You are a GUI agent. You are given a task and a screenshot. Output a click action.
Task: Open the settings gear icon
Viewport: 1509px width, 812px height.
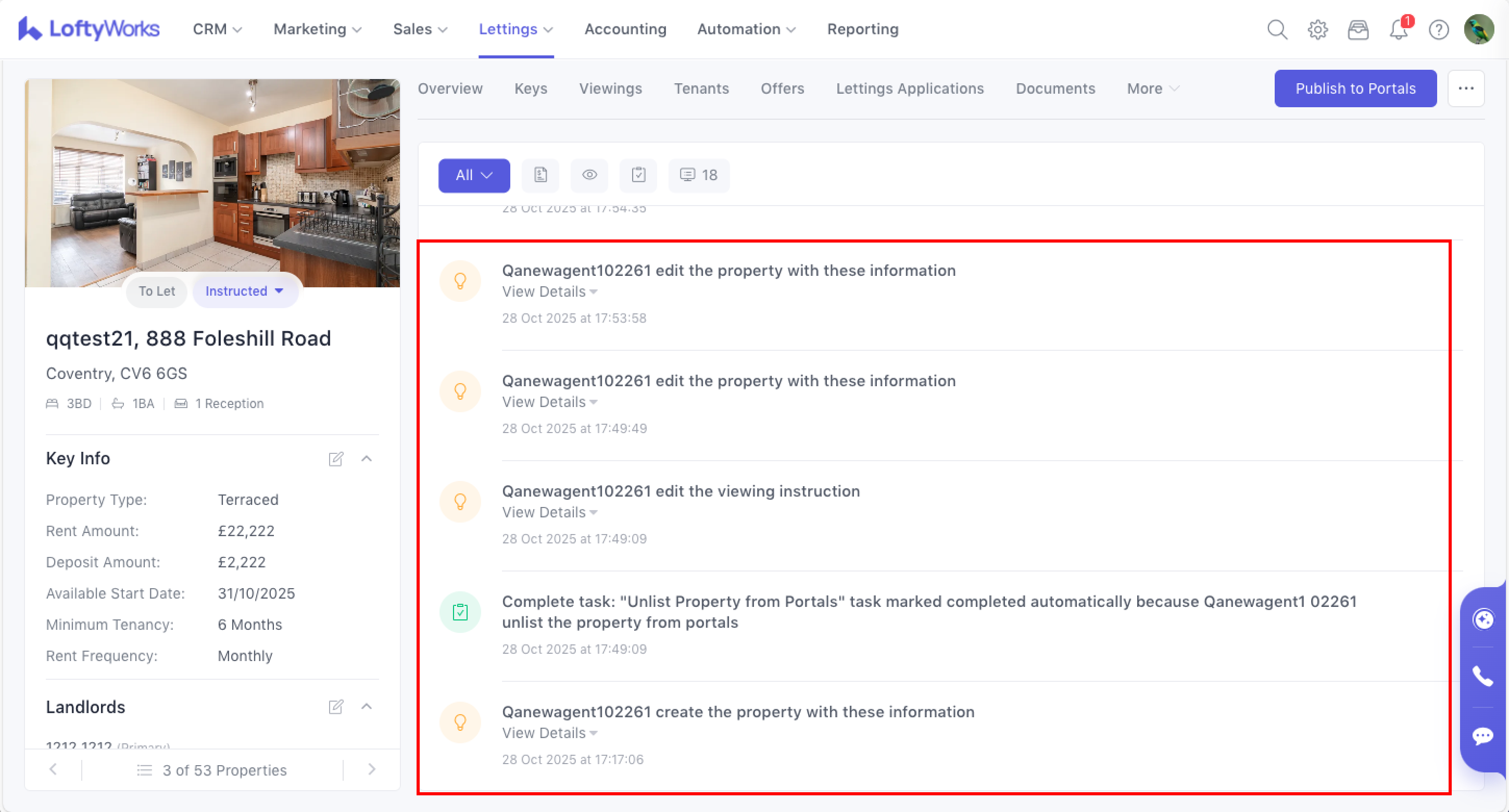1317,29
